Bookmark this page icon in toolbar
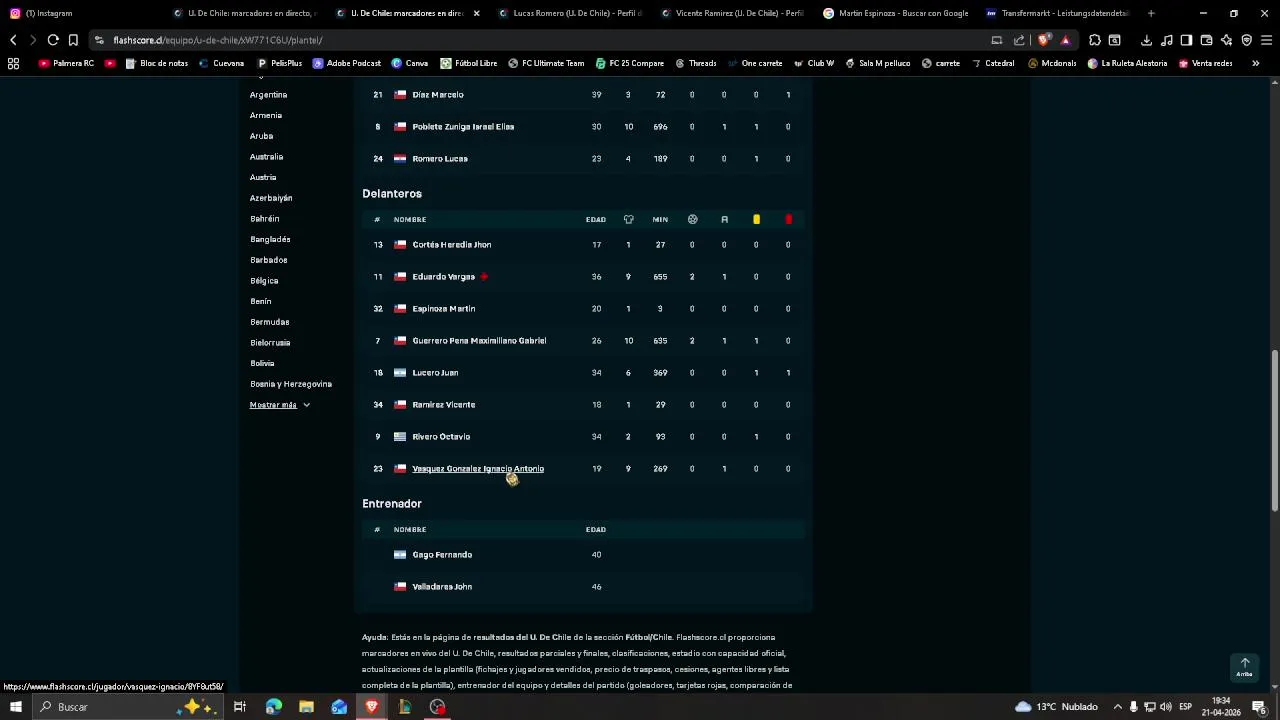The height and width of the screenshot is (720, 1280). [x=73, y=40]
